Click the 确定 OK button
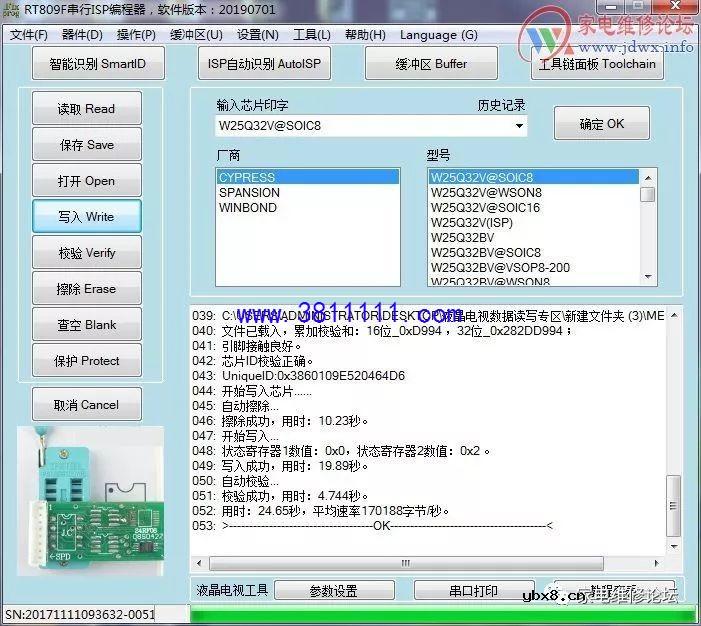Viewport: 701px width, 626px height. [601, 124]
